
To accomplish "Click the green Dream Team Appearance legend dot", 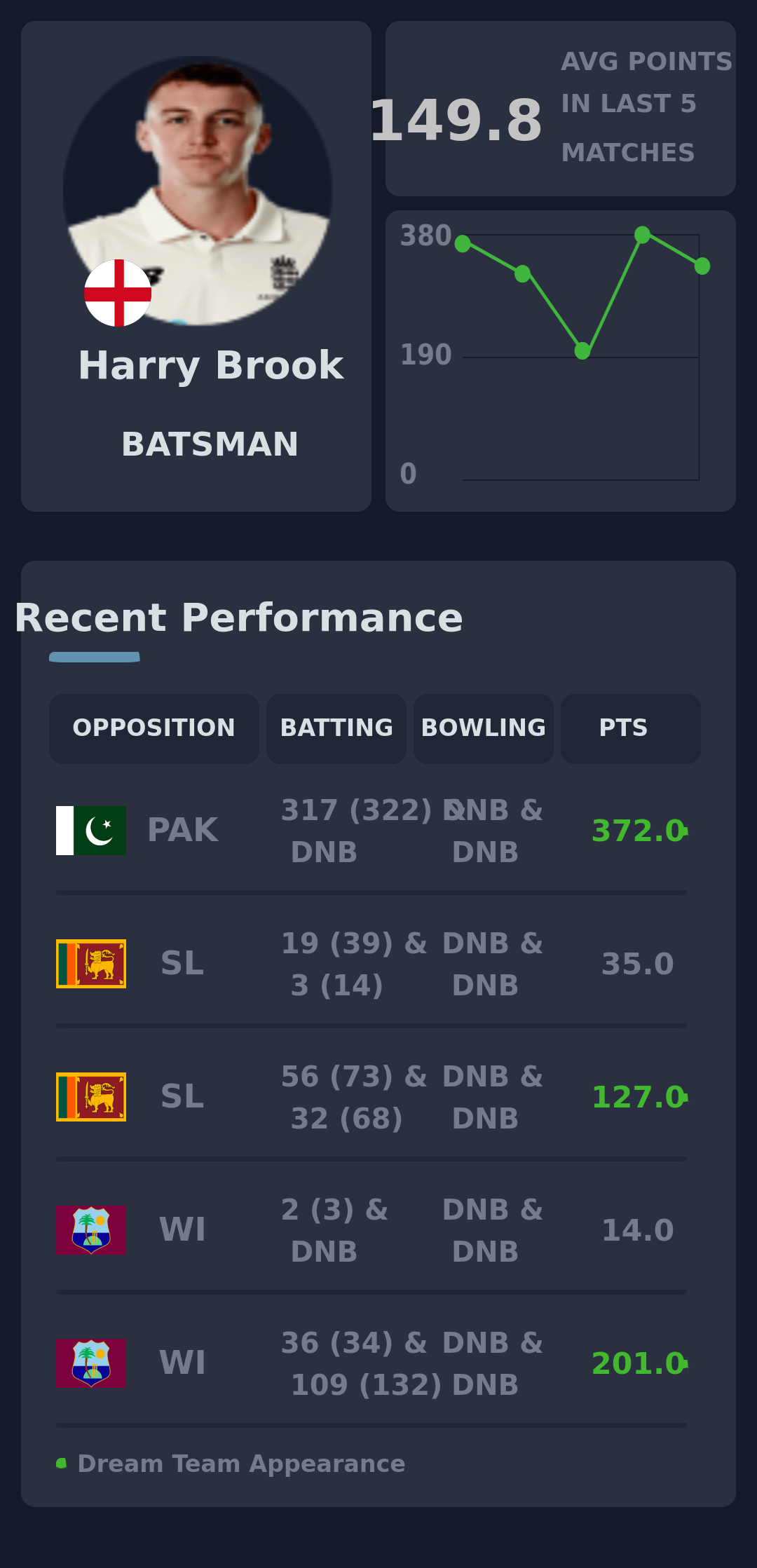I will (62, 1464).
